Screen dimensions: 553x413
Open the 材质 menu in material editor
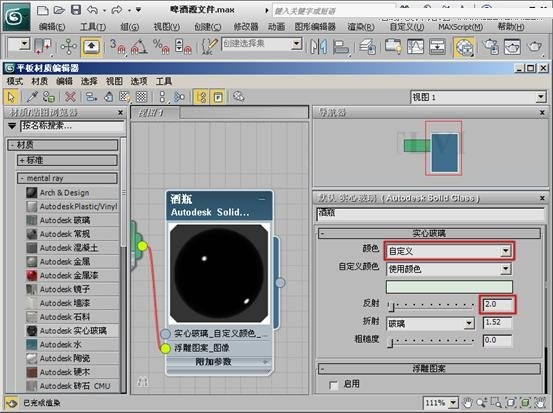[40, 81]
